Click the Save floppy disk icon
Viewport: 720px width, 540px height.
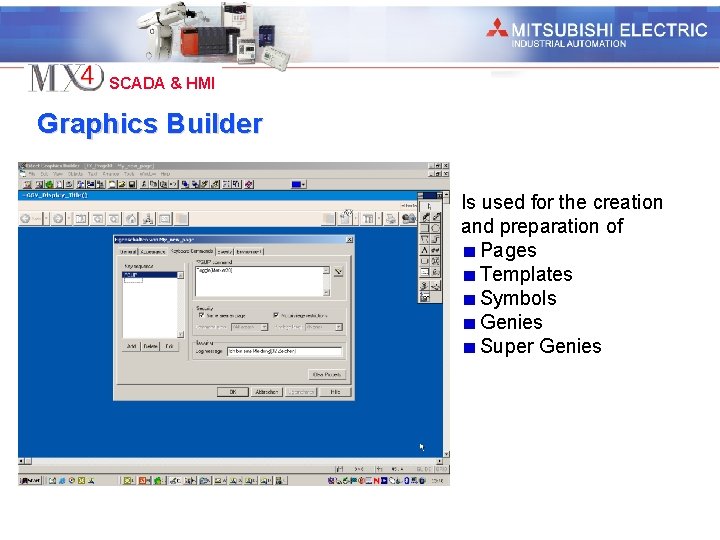click(132, 184)
